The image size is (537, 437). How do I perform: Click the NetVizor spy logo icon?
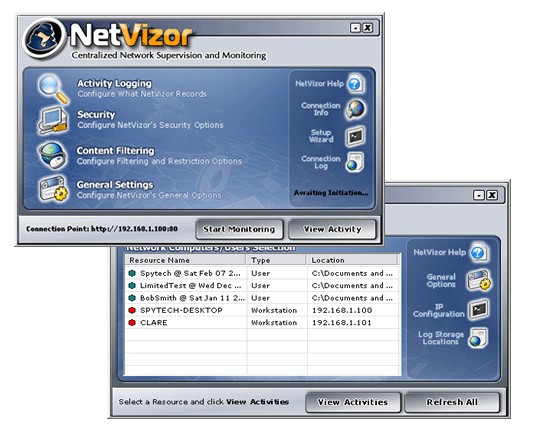tap(44, 38)
